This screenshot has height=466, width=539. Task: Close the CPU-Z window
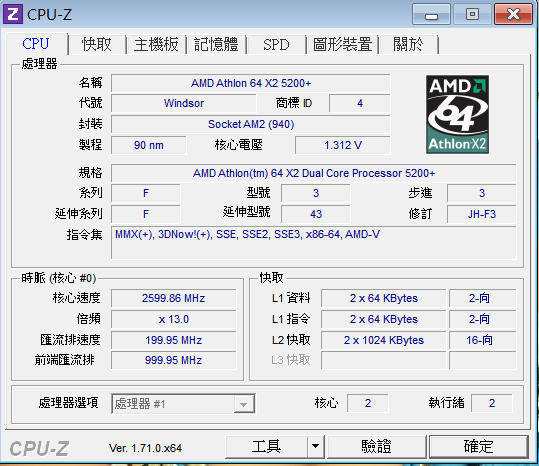tap(513, 14)
